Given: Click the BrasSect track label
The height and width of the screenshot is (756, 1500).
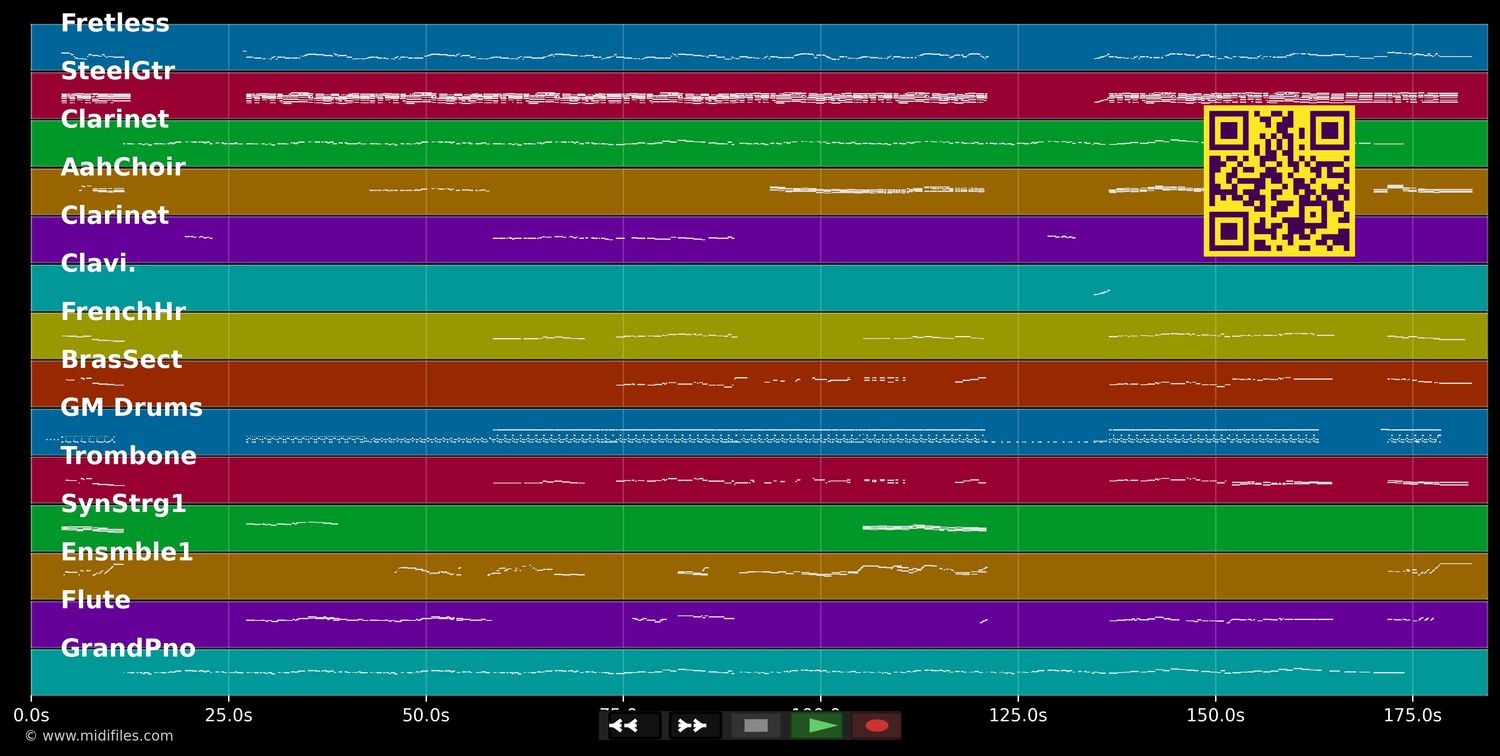Looking at the screenshot, I should point(121,360).
